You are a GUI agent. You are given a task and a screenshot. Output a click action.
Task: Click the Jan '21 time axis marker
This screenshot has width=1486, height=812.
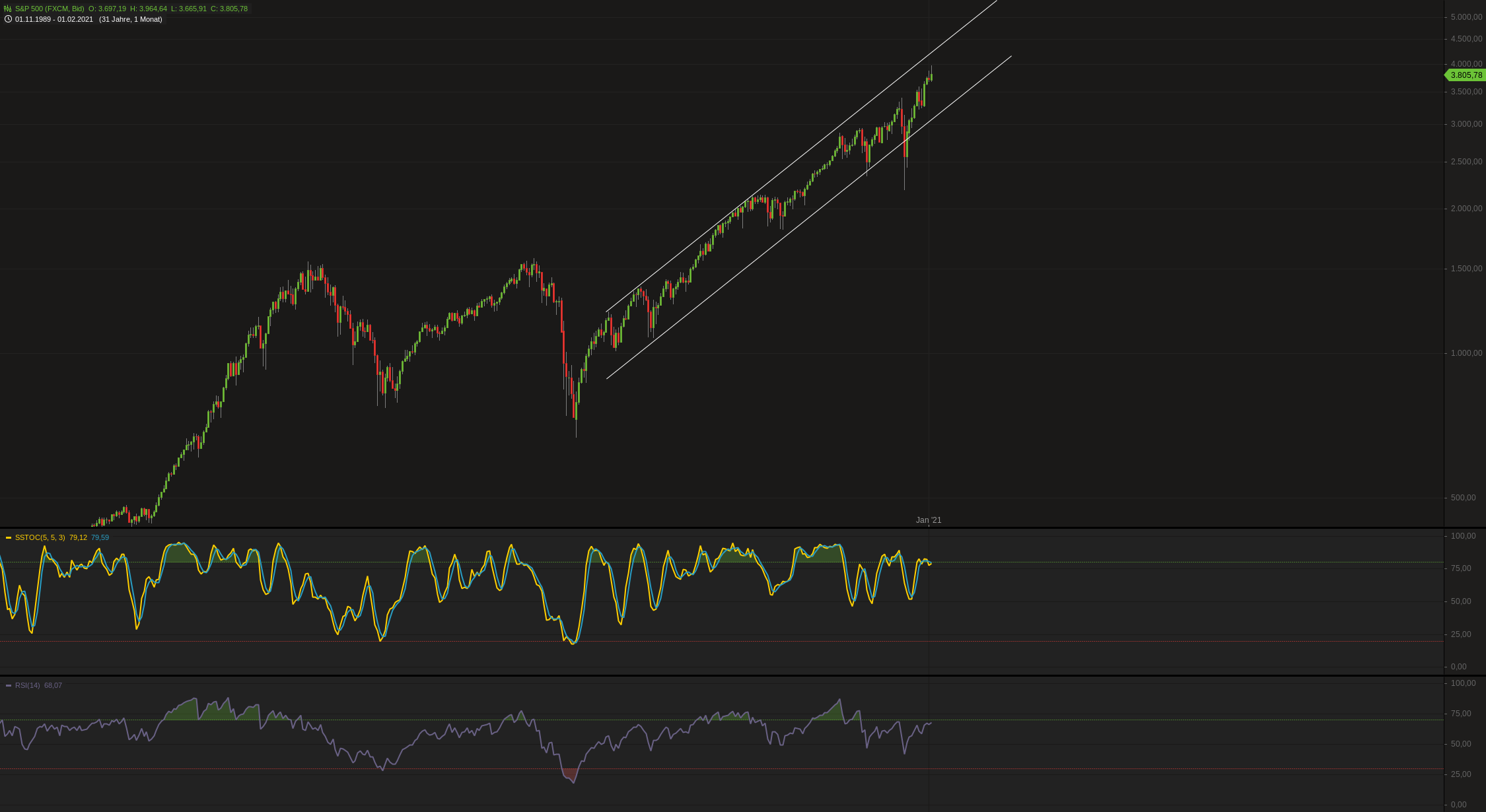928,520
